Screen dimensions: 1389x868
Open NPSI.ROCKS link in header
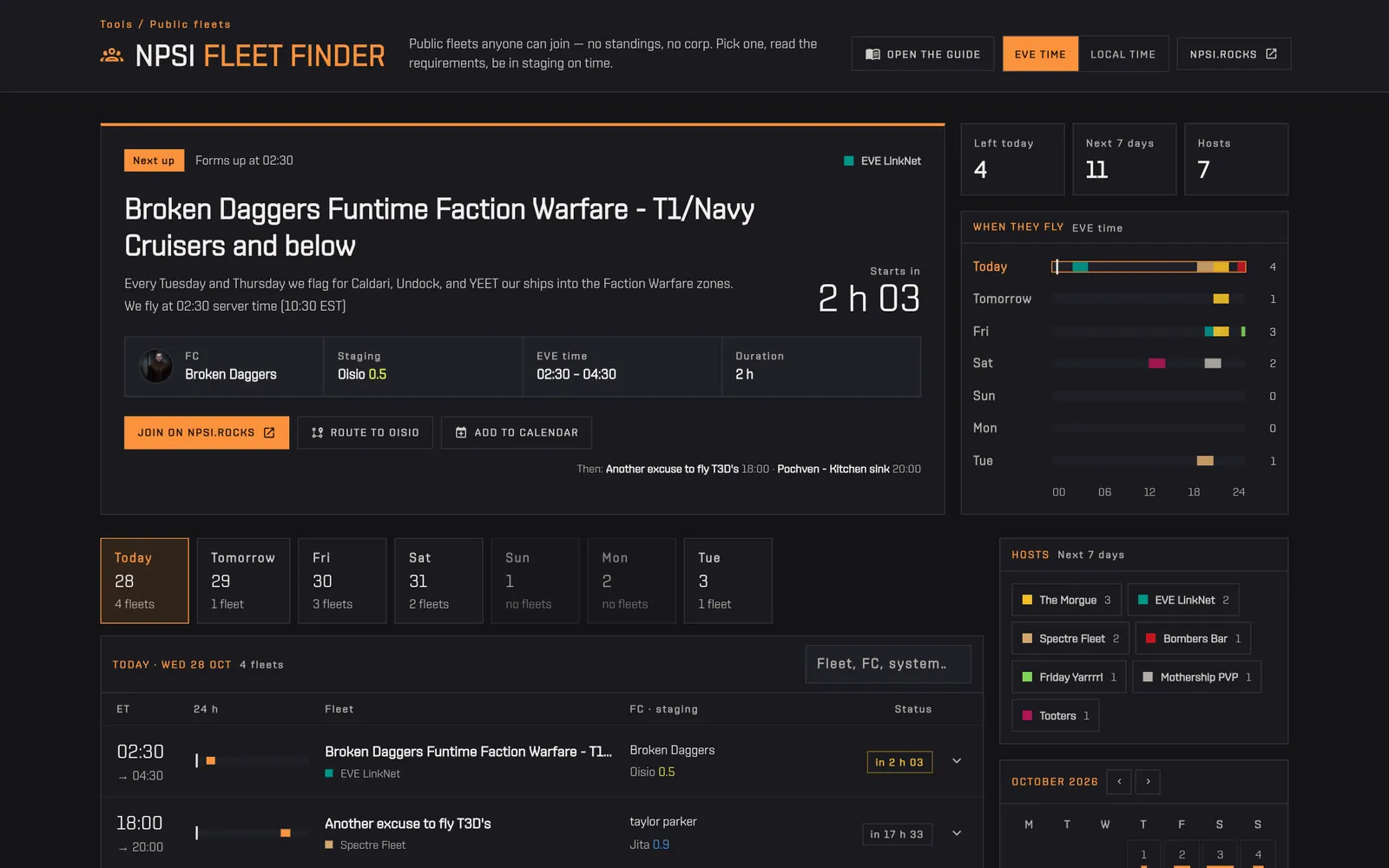[x=1234, y=54]
